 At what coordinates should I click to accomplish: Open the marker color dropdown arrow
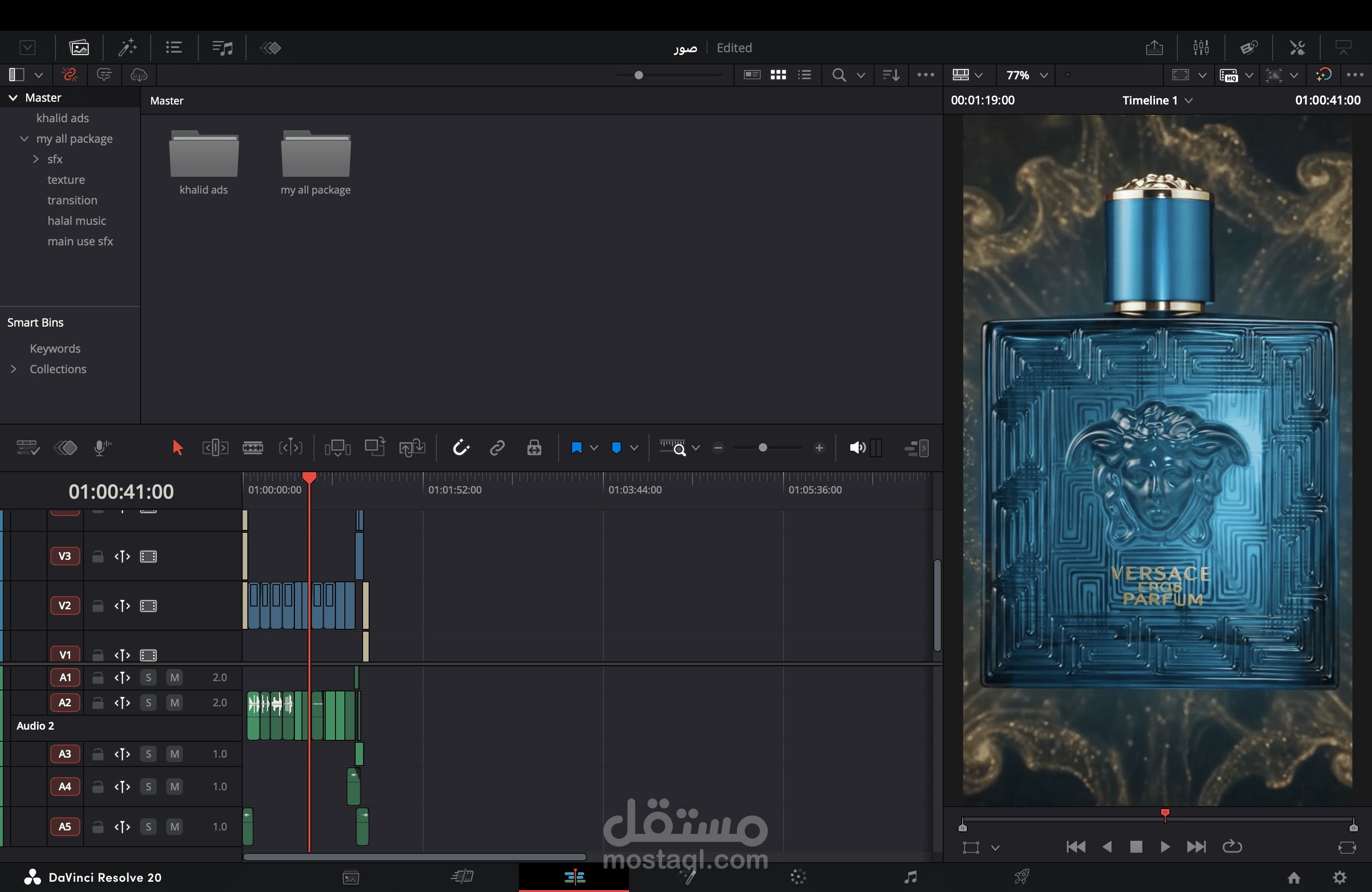(634, 448)
